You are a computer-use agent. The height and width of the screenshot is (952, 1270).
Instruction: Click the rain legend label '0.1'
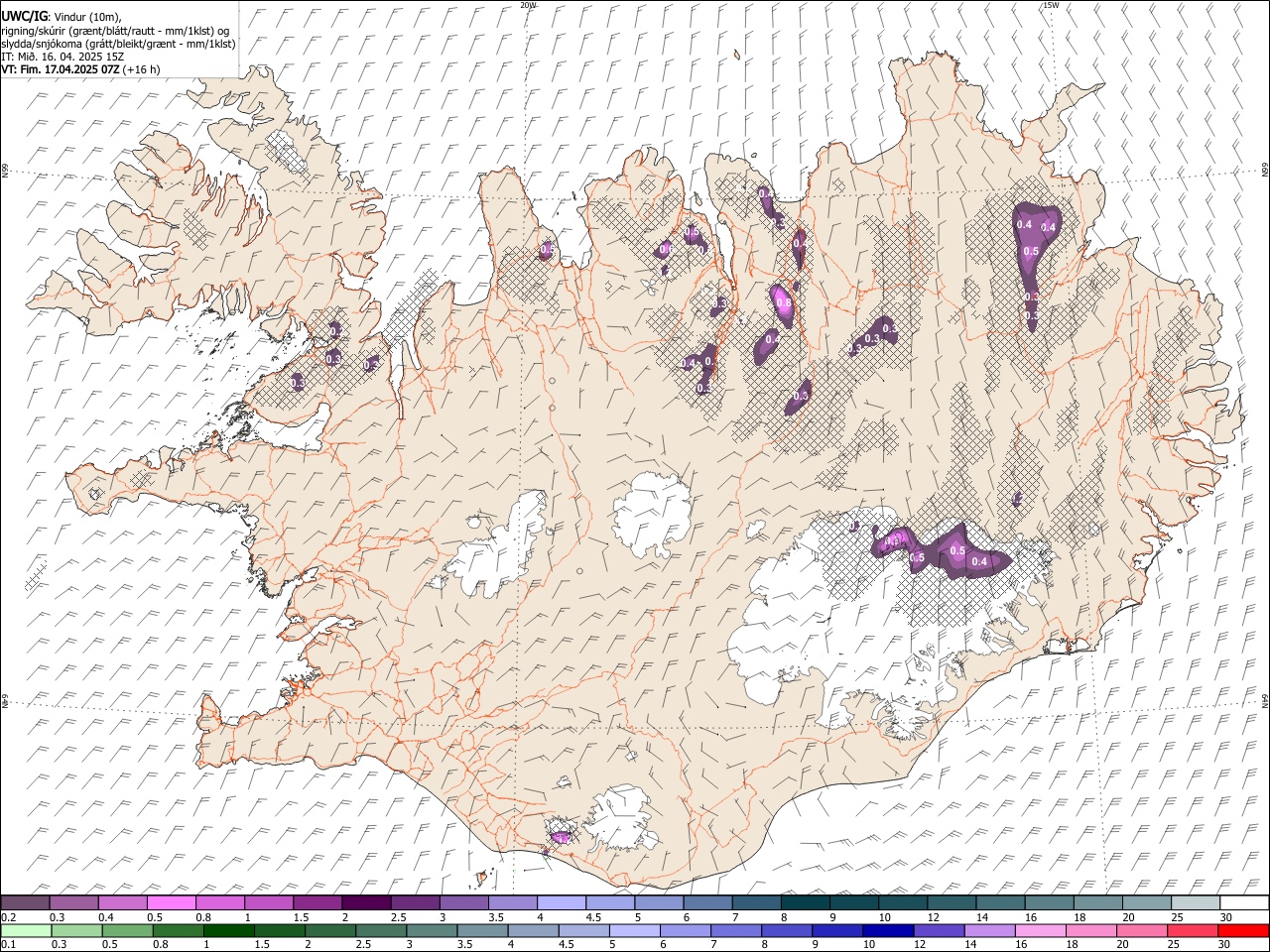point(10,945)
